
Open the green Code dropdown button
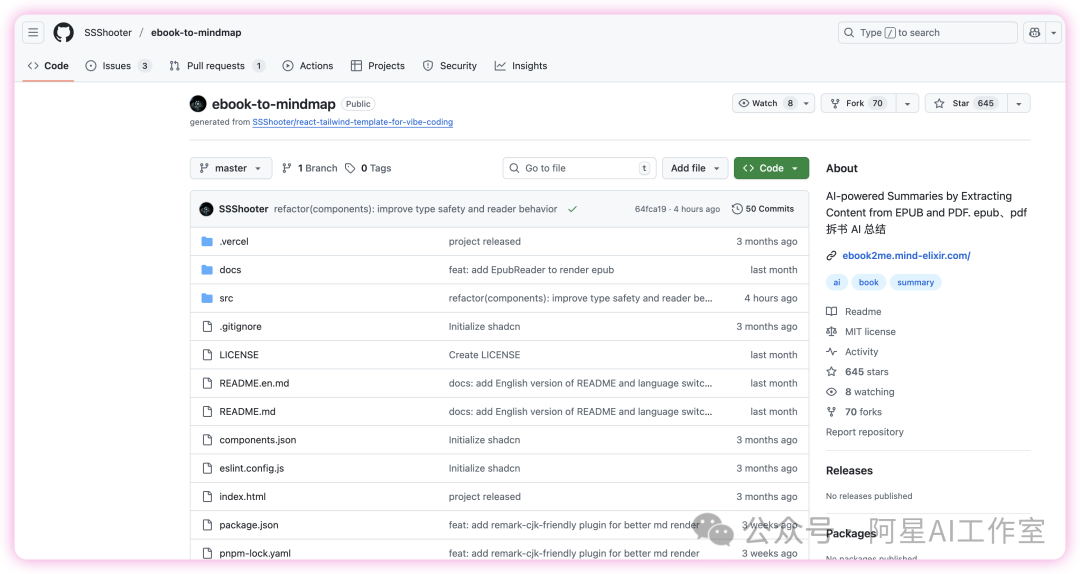(x=771, y=168)
